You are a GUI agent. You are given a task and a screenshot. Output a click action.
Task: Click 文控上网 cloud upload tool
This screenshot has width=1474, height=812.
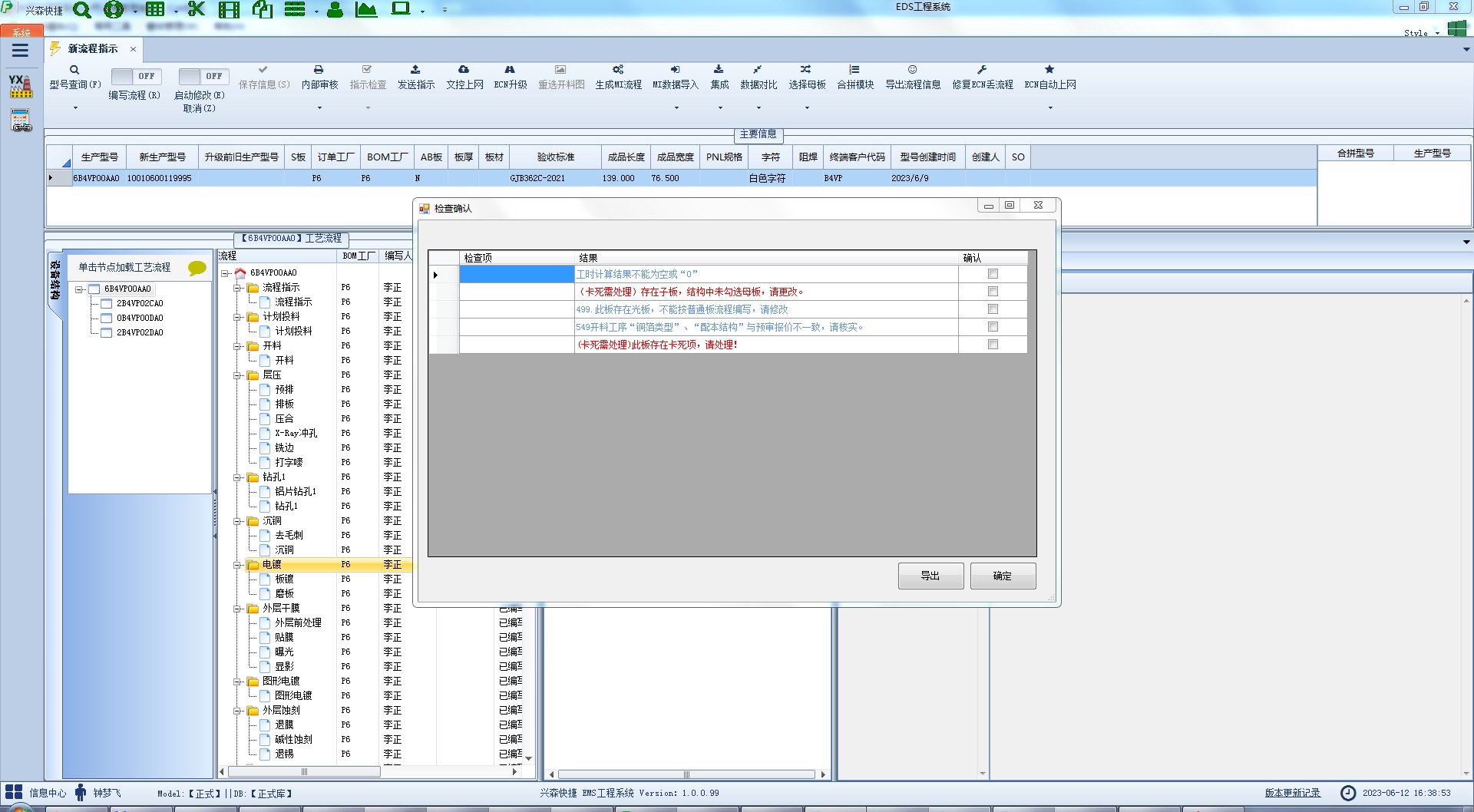(464, 78)
